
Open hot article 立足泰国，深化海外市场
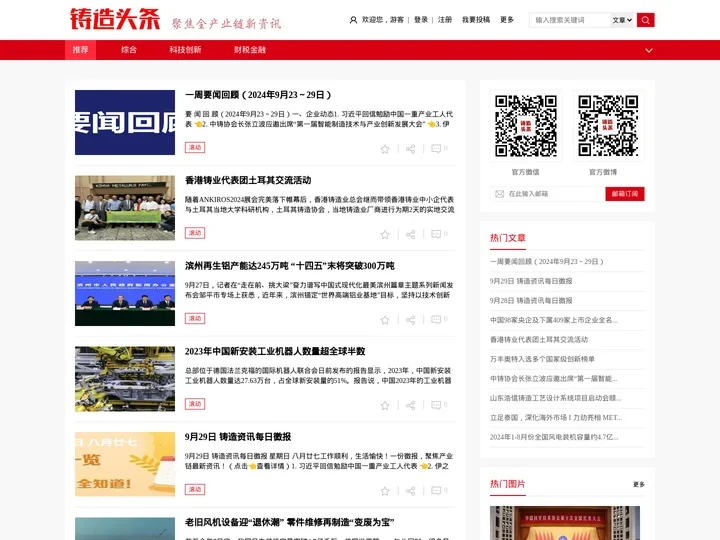click(556, 417)
